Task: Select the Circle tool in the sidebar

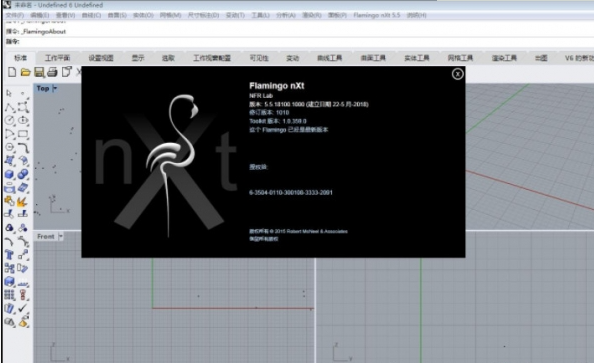Action: pyautogui.click(x=9, y=120)
